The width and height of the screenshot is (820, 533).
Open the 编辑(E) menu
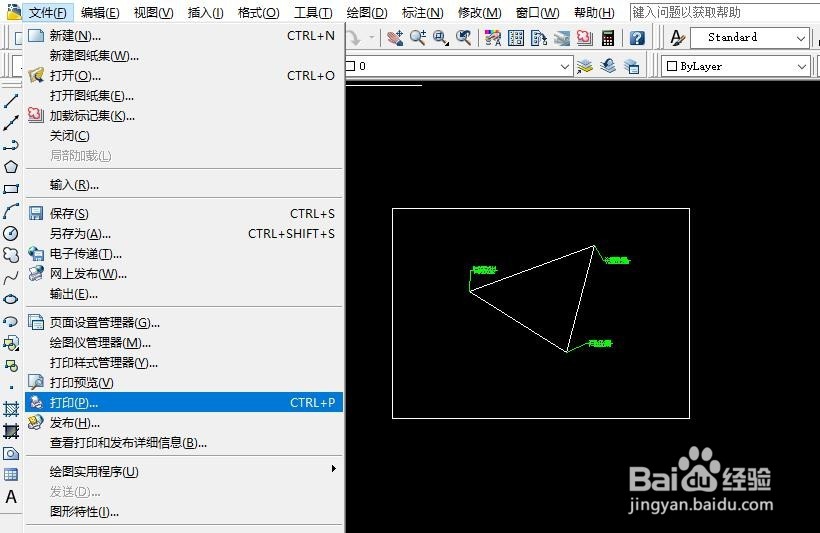coord(100,13)
